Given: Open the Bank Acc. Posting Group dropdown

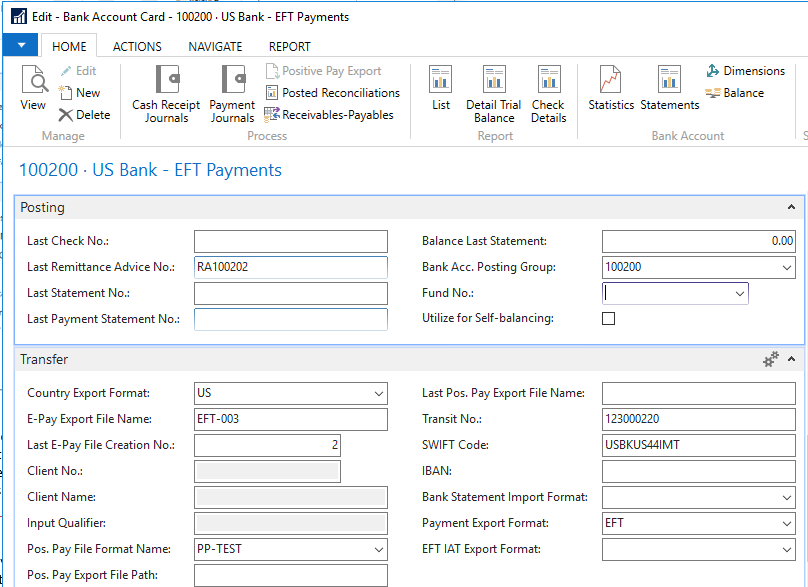Looking at the screenshot, I should (x=787, y=267).
